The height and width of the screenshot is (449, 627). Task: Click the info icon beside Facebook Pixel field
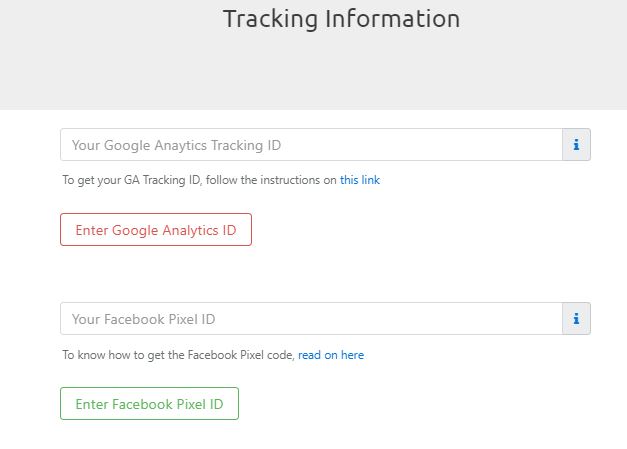tap(576, 319)
